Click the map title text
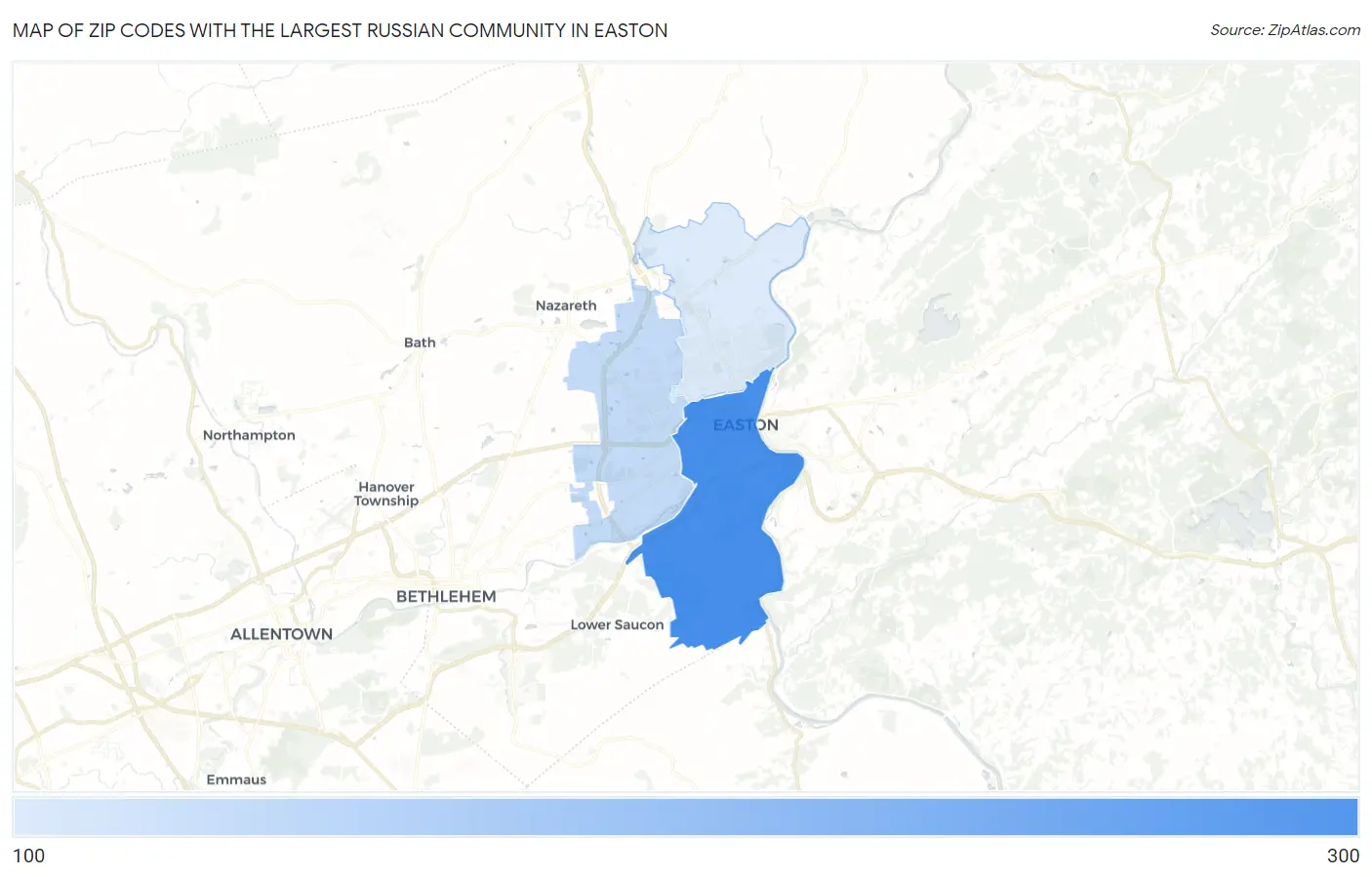 340,30
